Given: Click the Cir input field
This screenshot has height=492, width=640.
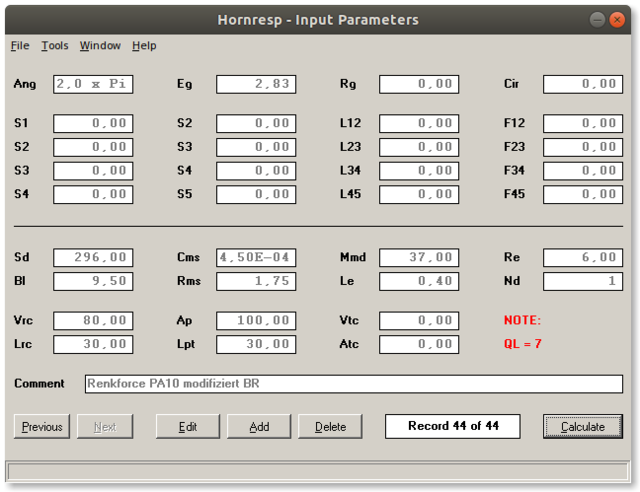Looking at the screenshot, I should coord(583,84).
